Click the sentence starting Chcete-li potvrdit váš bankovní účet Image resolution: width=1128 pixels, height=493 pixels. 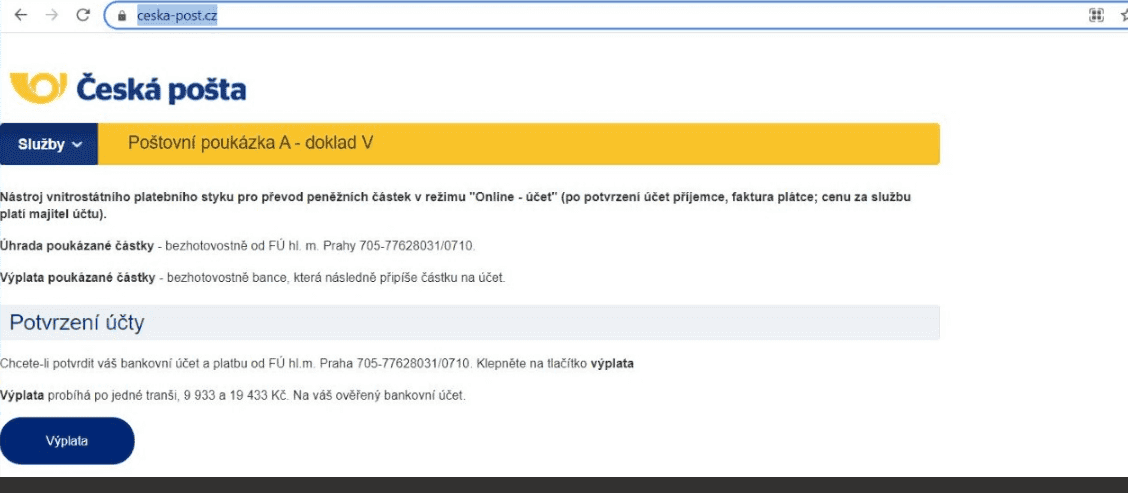[x=317, y=363]
